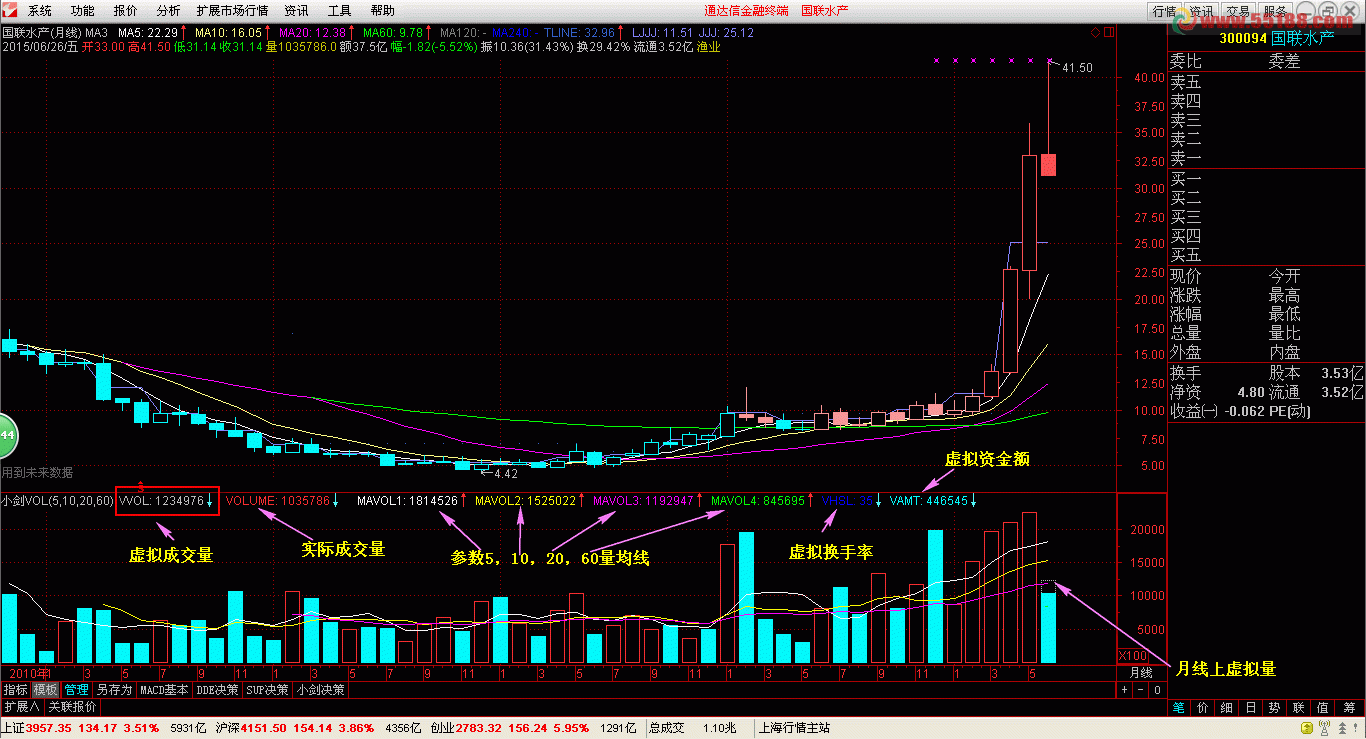
Task: Click the 资讯 button at top right
Action: (x=1201, y=11)
